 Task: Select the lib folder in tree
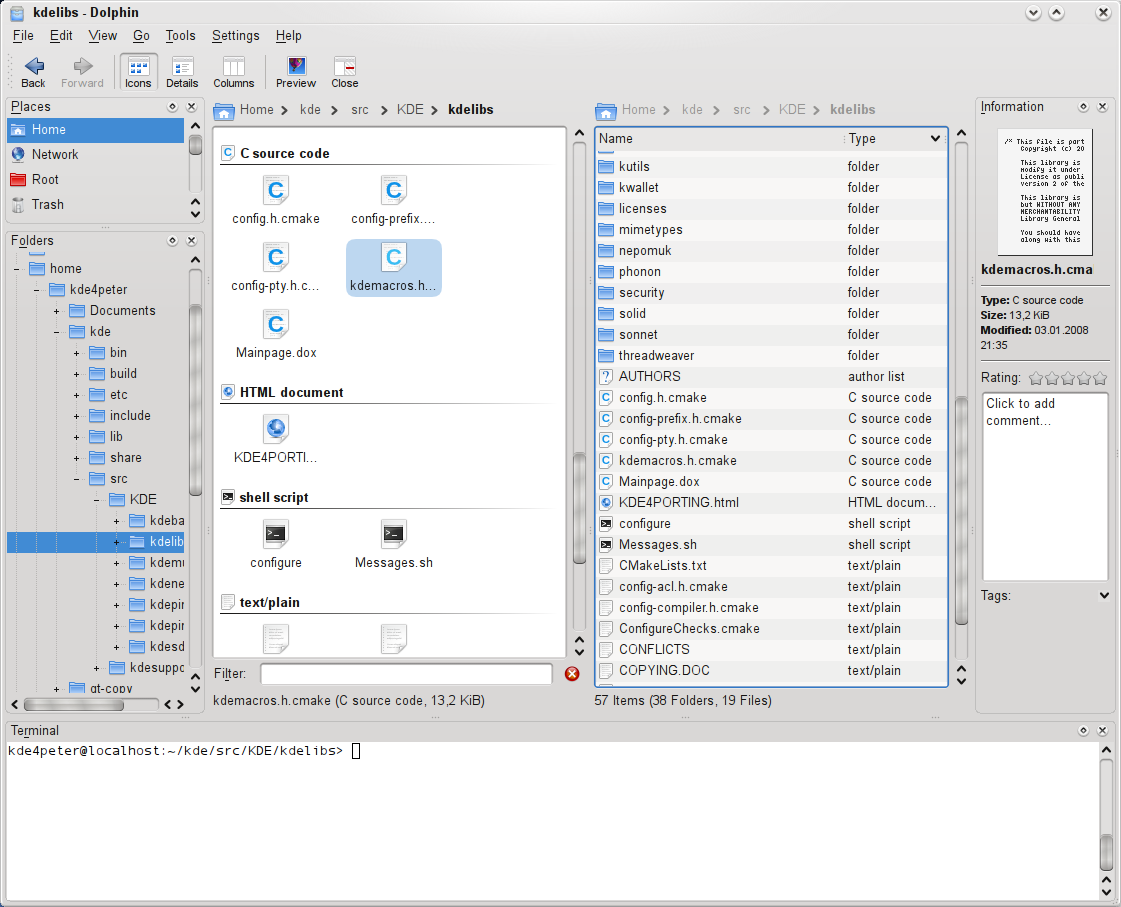pos(116,437)
